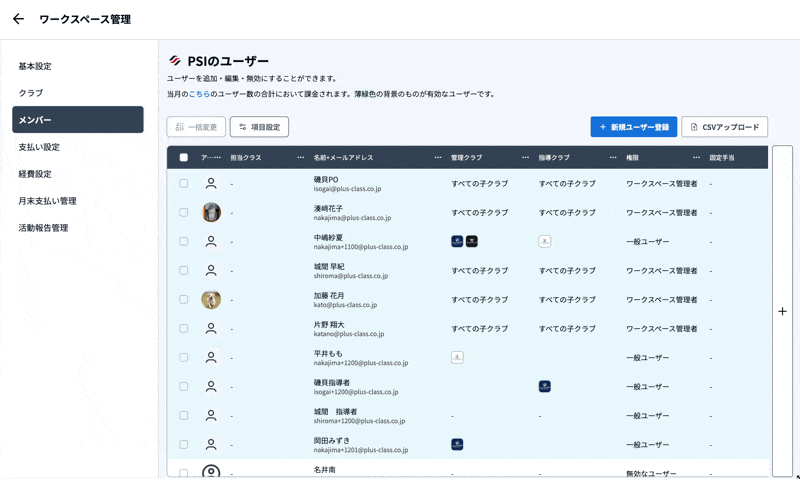The height and width of the screenshot is (479, 800).
Task: Click the 指導クラブ club badge for 中嶋紗夏
Action: [545, 241]
